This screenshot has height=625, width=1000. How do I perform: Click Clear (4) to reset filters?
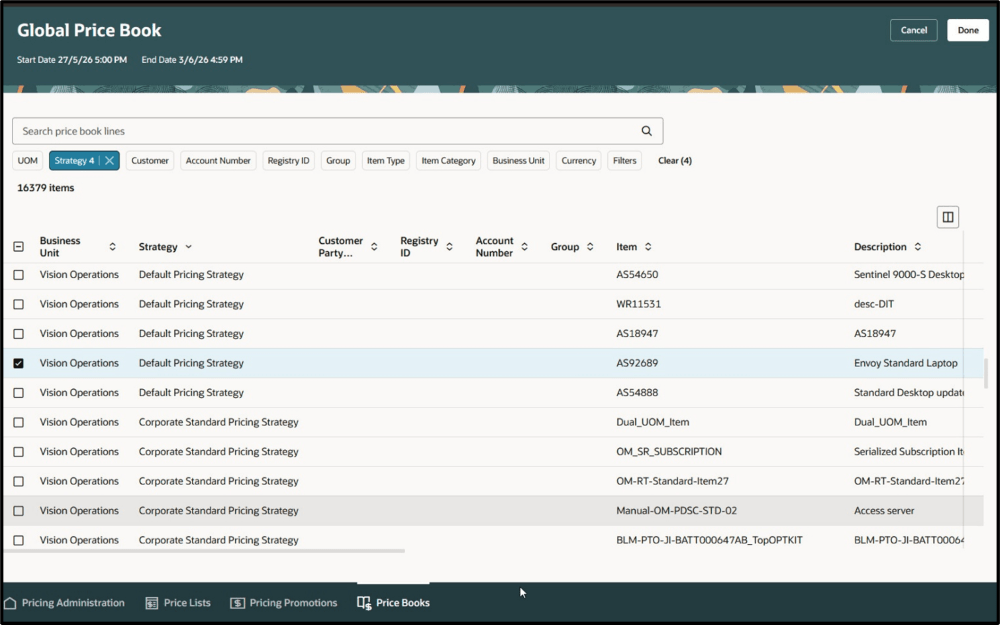(x=675, y=161)
